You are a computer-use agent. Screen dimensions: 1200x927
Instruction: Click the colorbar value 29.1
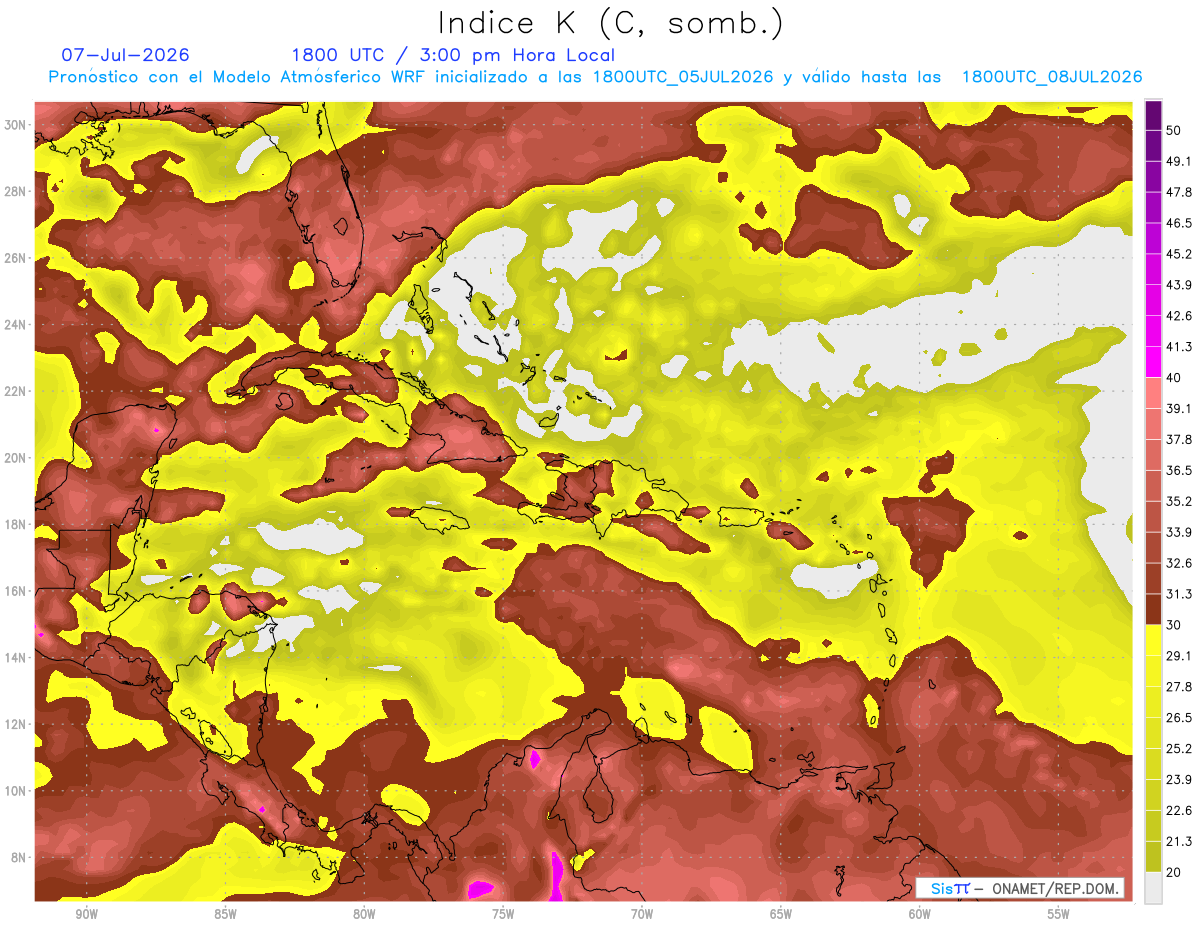coord(1179,656)
